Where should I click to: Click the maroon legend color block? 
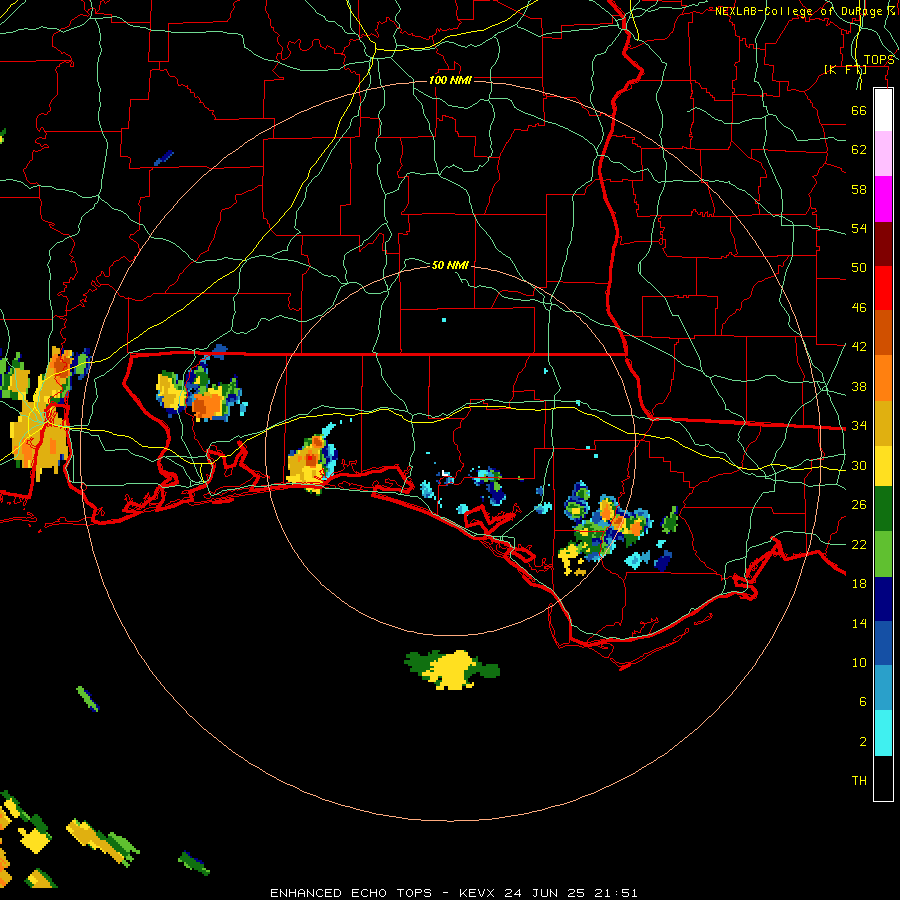883,244
